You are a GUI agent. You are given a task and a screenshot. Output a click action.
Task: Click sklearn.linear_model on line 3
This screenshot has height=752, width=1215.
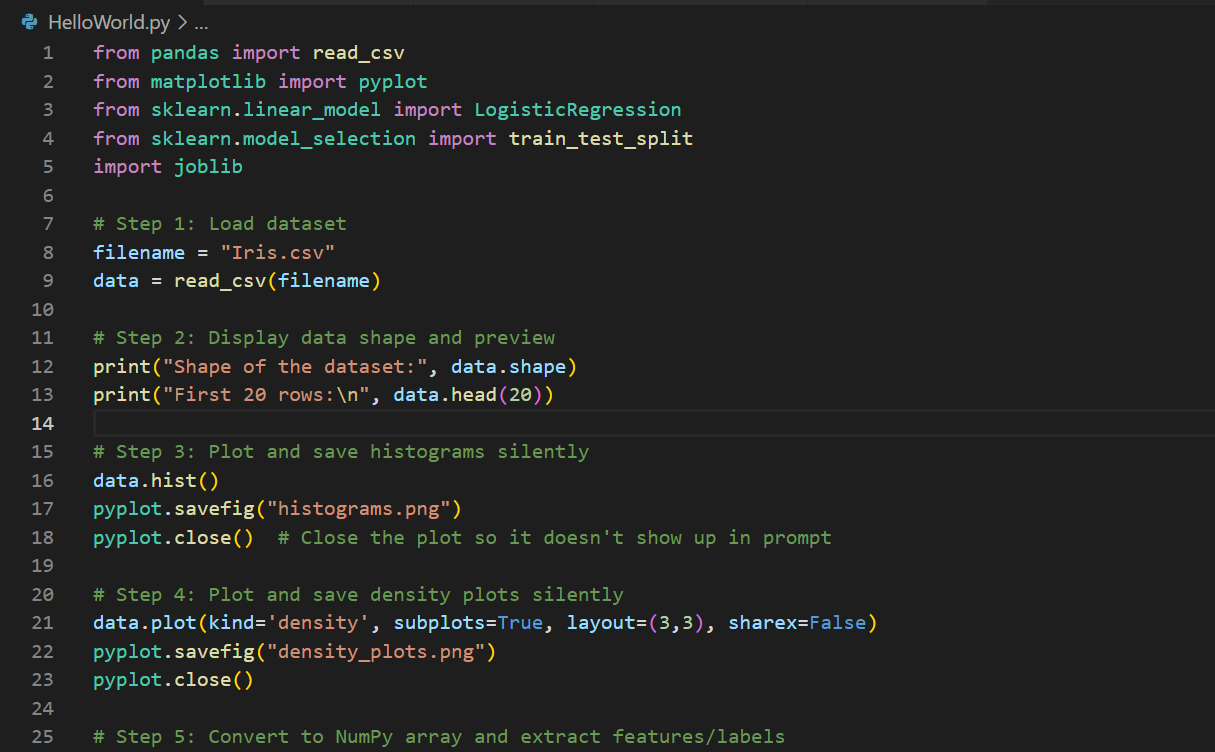click(x=266, y=110)
